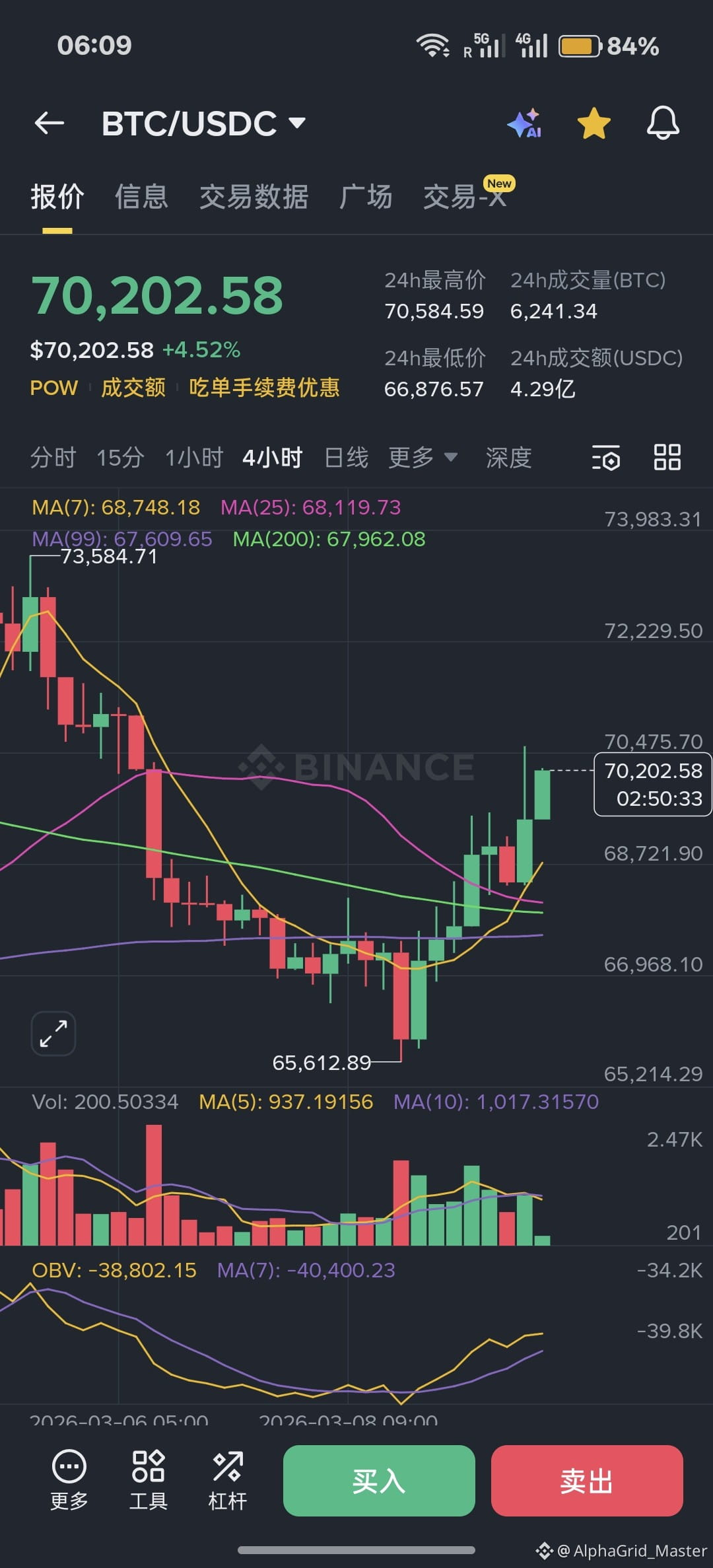Tap the 06:09 status bar clock

point(94,46)
